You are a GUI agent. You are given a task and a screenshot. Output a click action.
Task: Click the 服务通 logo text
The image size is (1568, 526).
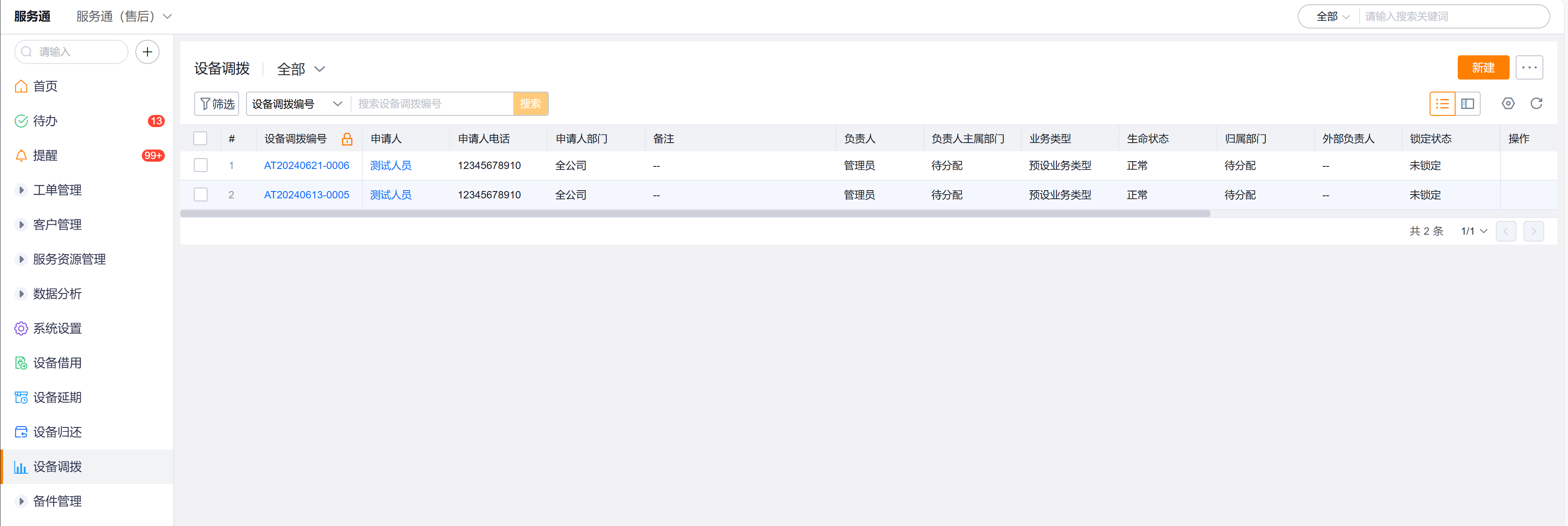coord(32,17)
